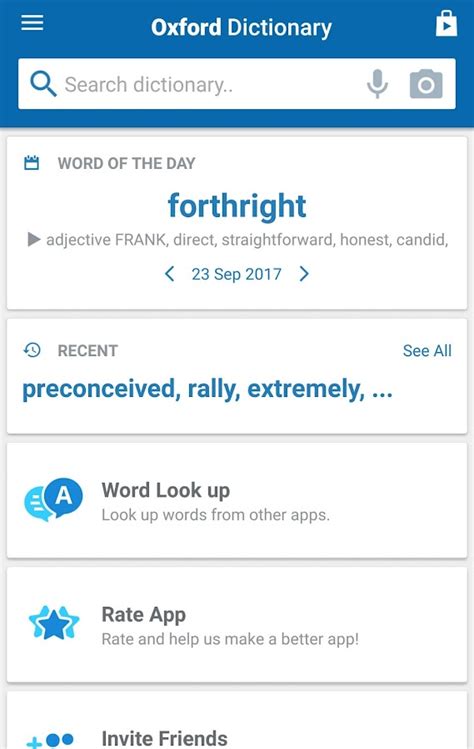Tap the Word Look up speech bubble icon
The height and width of the screenshot is (749, 474).
(x=53, y=499)
